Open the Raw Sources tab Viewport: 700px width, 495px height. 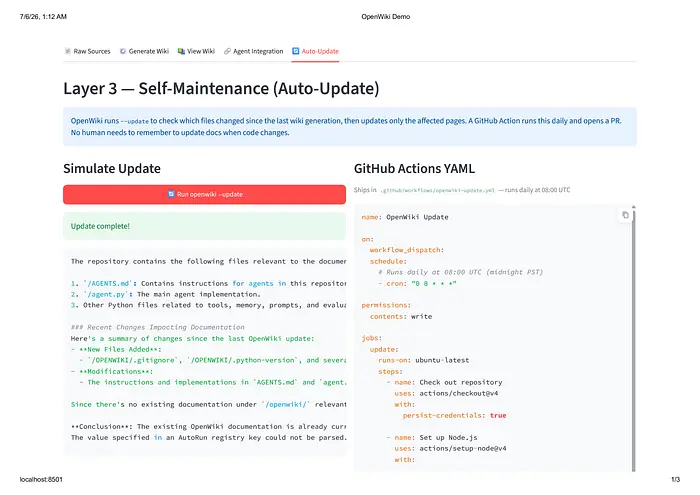click(x=88, y=51)
